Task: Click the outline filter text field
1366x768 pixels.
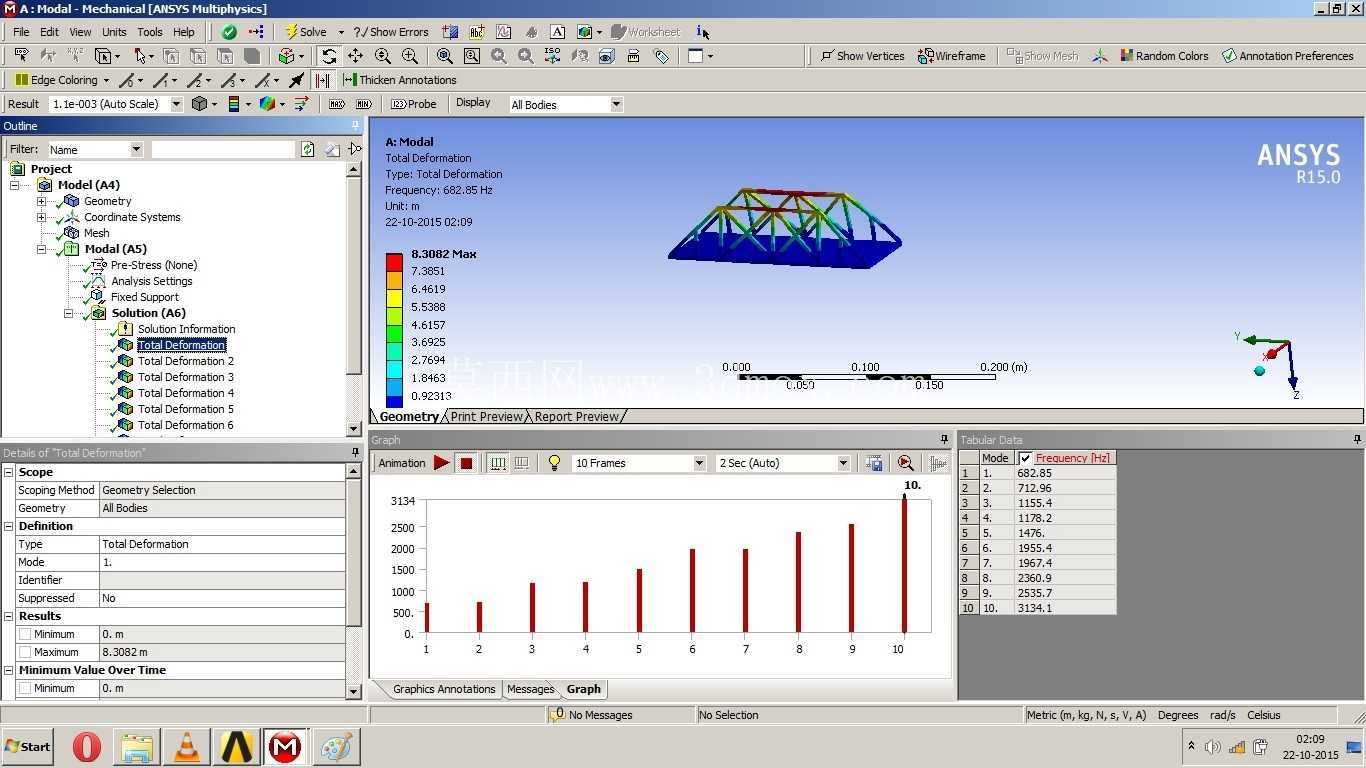Action: point(223,149)
